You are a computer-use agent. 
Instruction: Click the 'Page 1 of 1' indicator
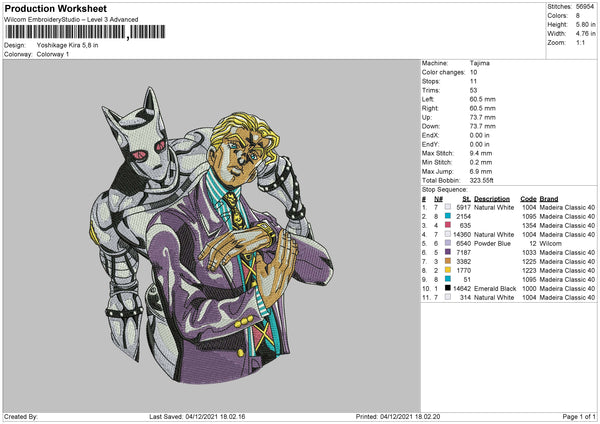[579, 416]
